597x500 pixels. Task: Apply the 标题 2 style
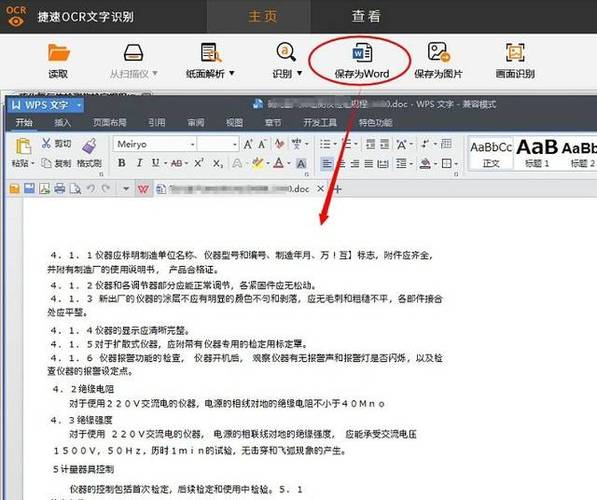579,154
